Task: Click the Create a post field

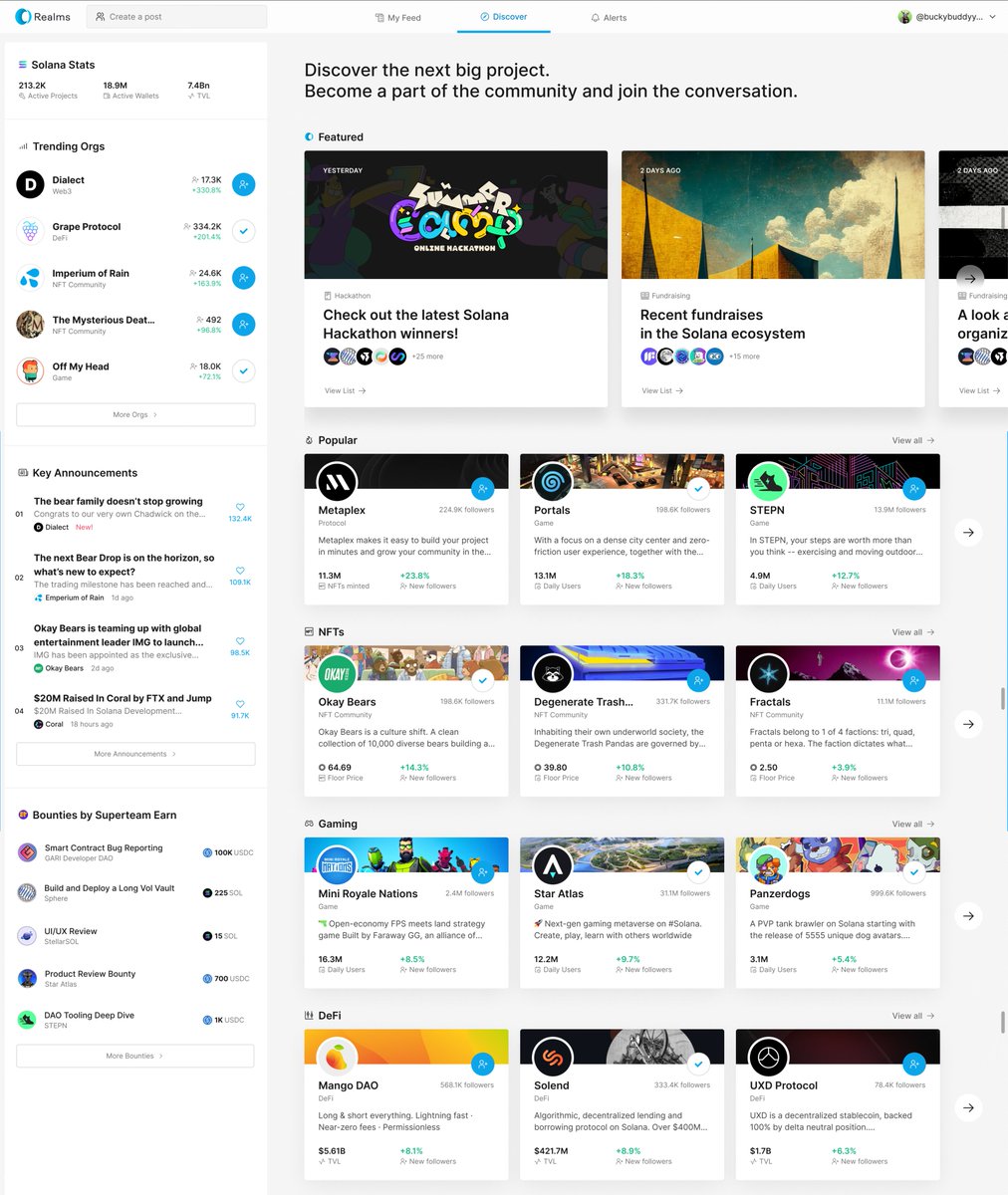Action: [176, 17]
